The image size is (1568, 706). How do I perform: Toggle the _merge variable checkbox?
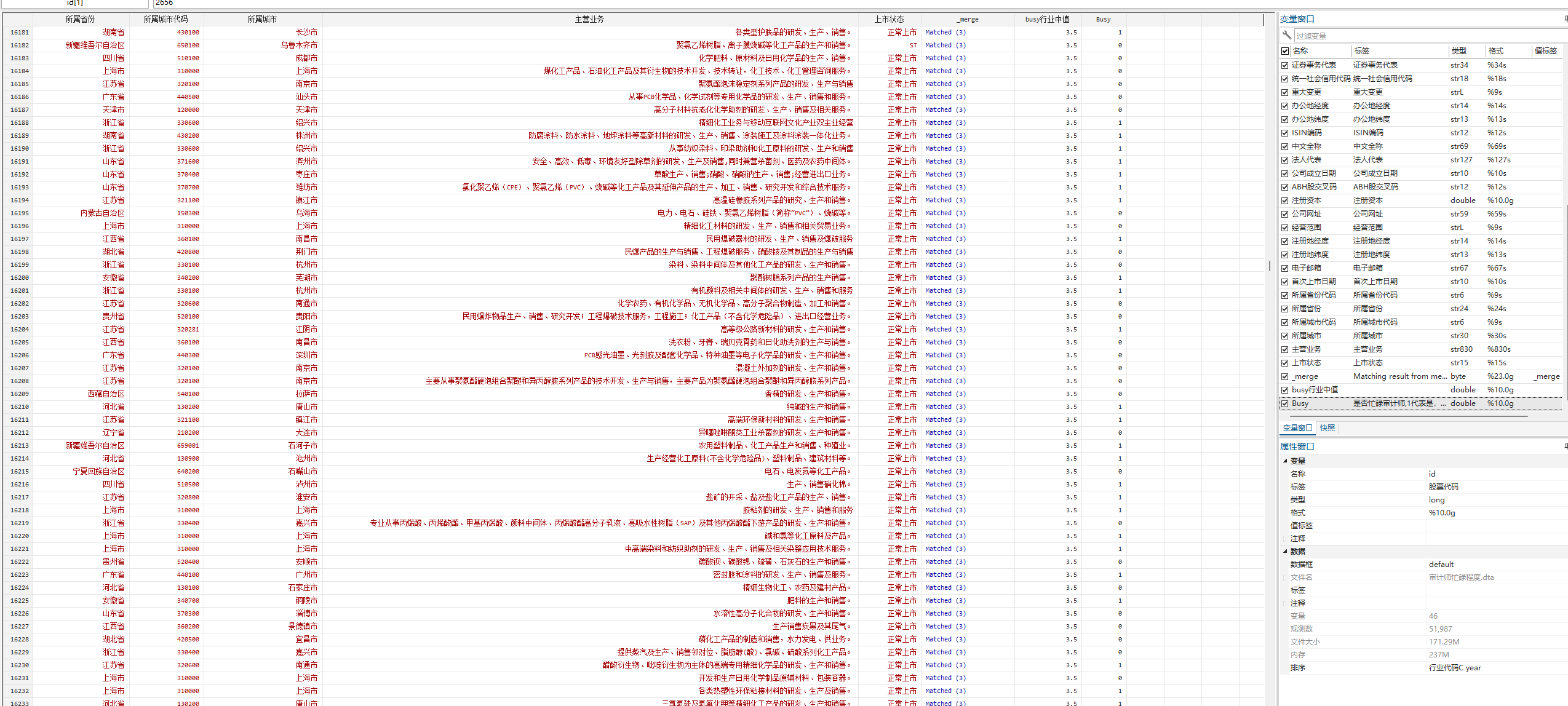pyautogui.click(x=1285, y=376)
